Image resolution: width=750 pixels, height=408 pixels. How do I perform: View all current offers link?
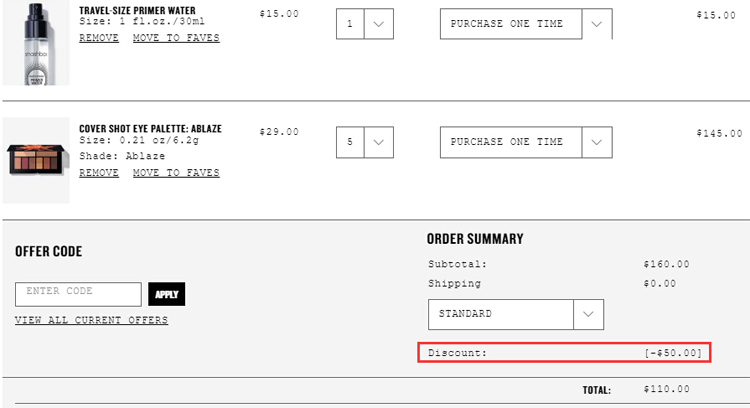click(91, 320)
